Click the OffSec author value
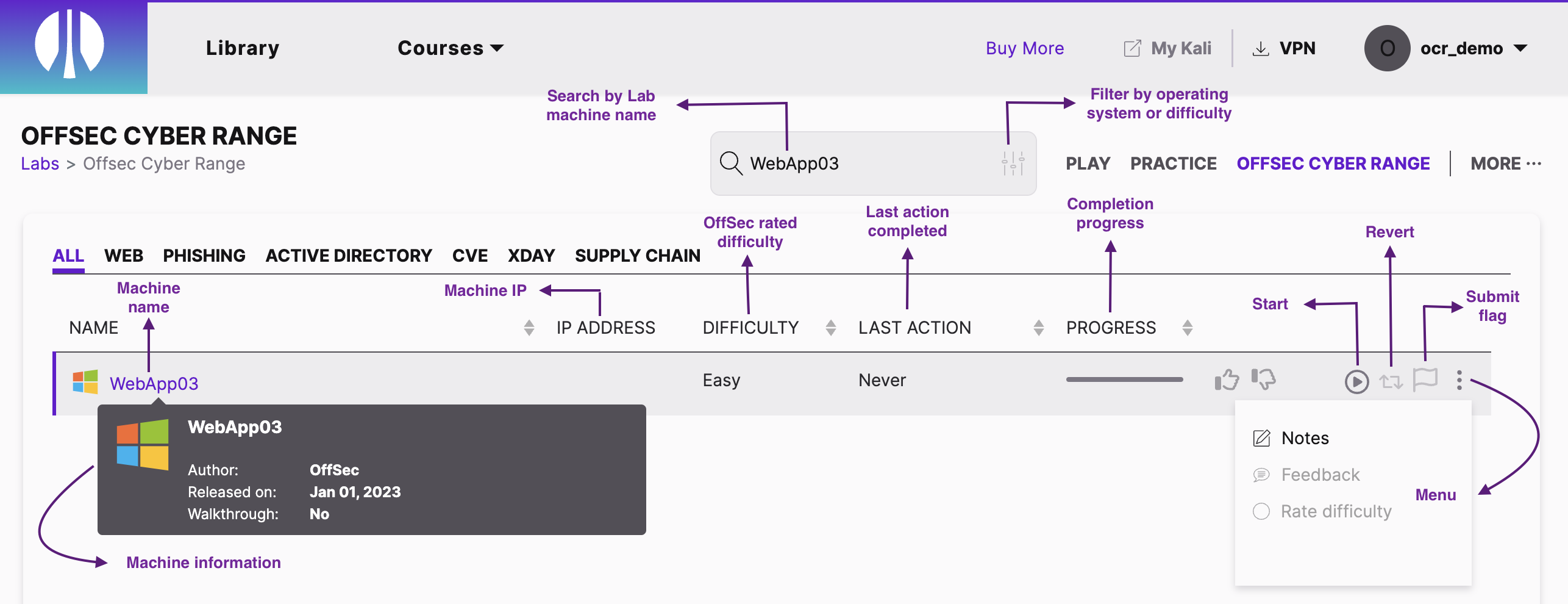 (334, 470)
